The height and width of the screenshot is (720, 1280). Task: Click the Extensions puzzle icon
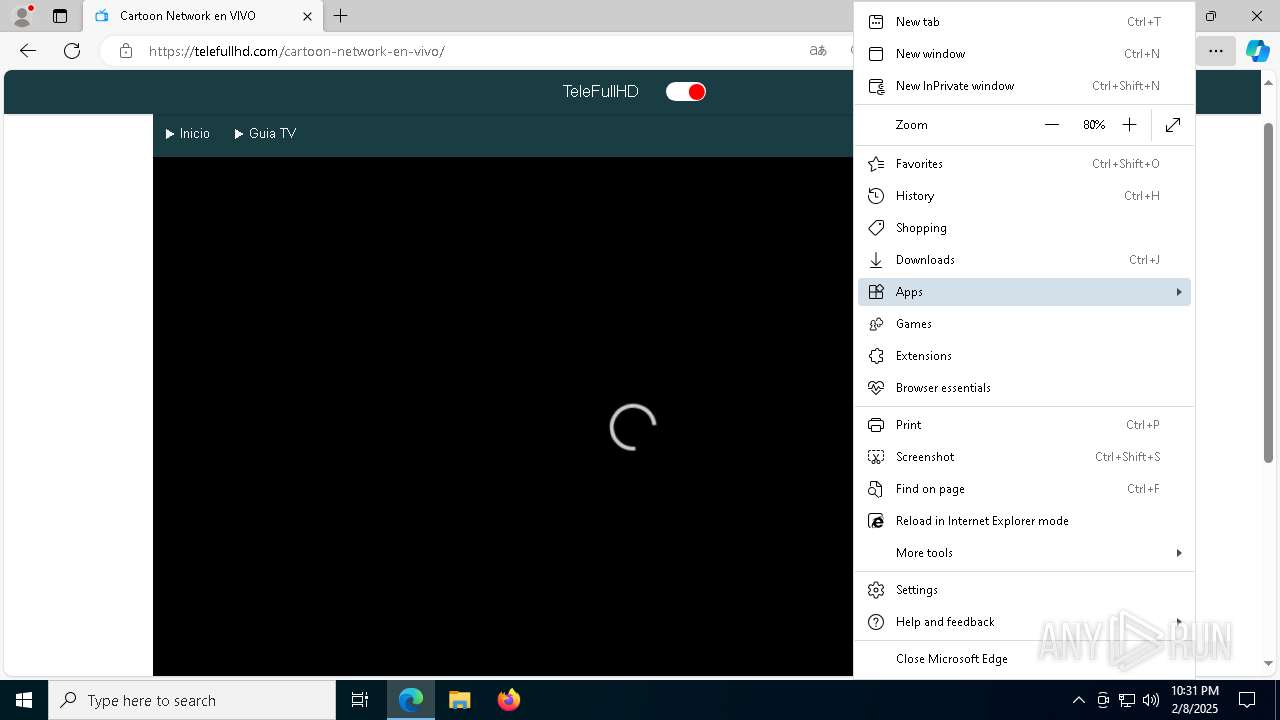(876, 356)
